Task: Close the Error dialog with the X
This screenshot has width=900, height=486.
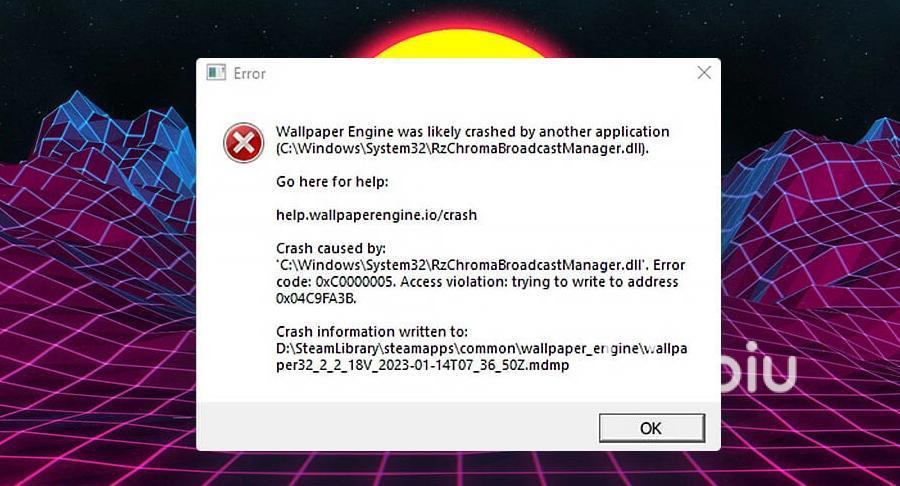Action: (x=704, y=72)
